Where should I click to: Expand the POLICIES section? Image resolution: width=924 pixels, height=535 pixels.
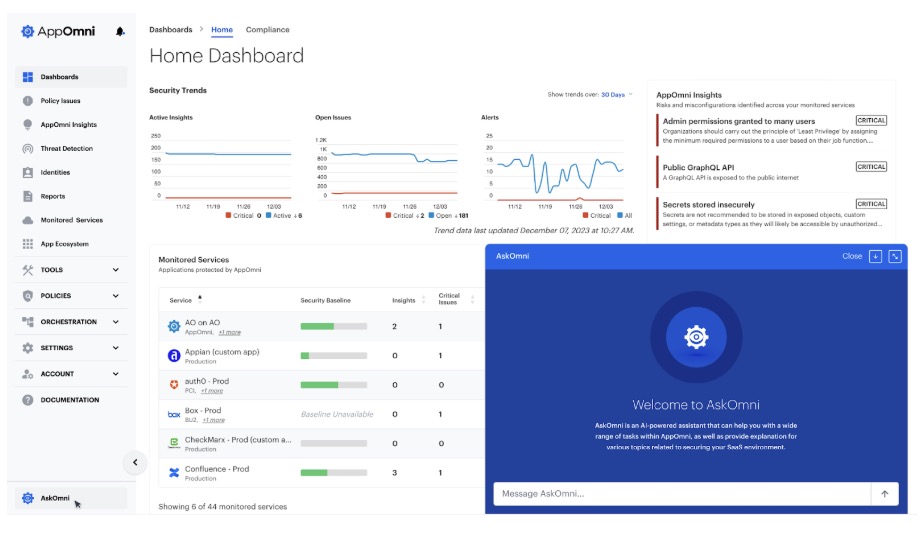(70, 296)
